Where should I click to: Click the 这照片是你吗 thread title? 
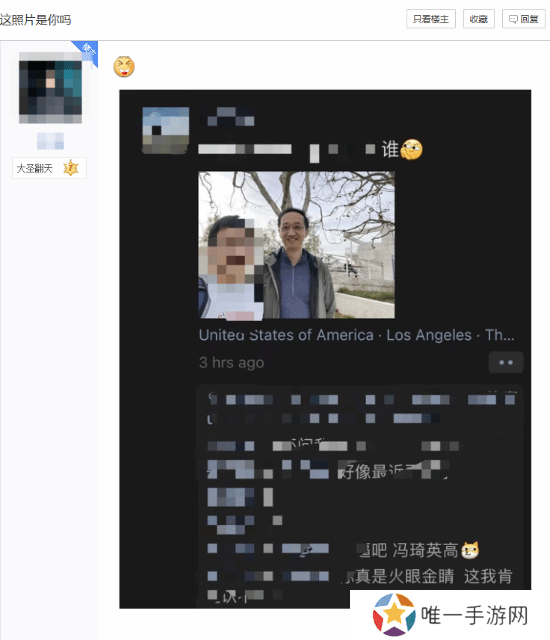[35, 20]
